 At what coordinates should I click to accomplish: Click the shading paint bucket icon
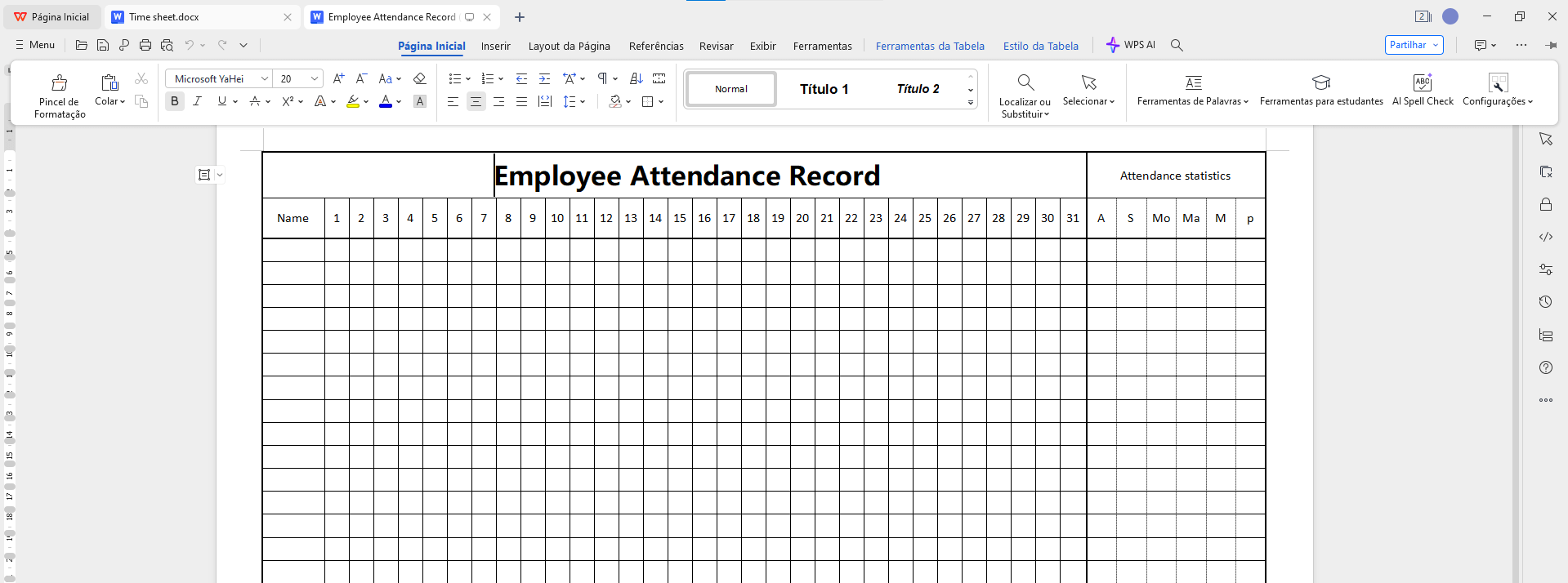click(x=615, y=101)
